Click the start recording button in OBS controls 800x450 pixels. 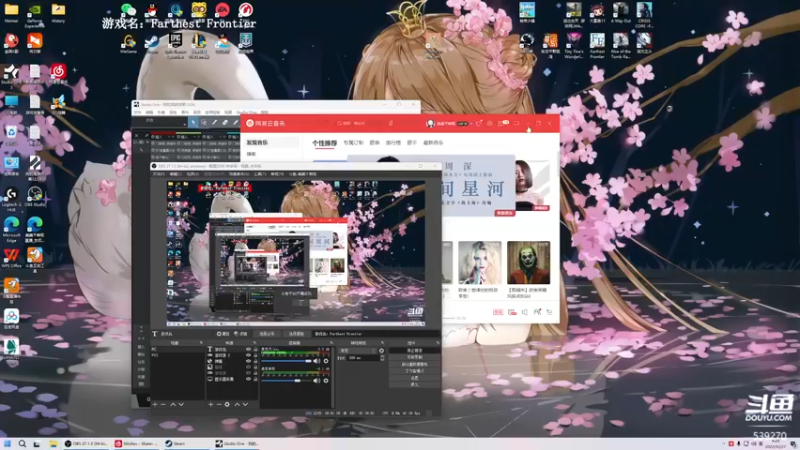[x=414, y=357]
